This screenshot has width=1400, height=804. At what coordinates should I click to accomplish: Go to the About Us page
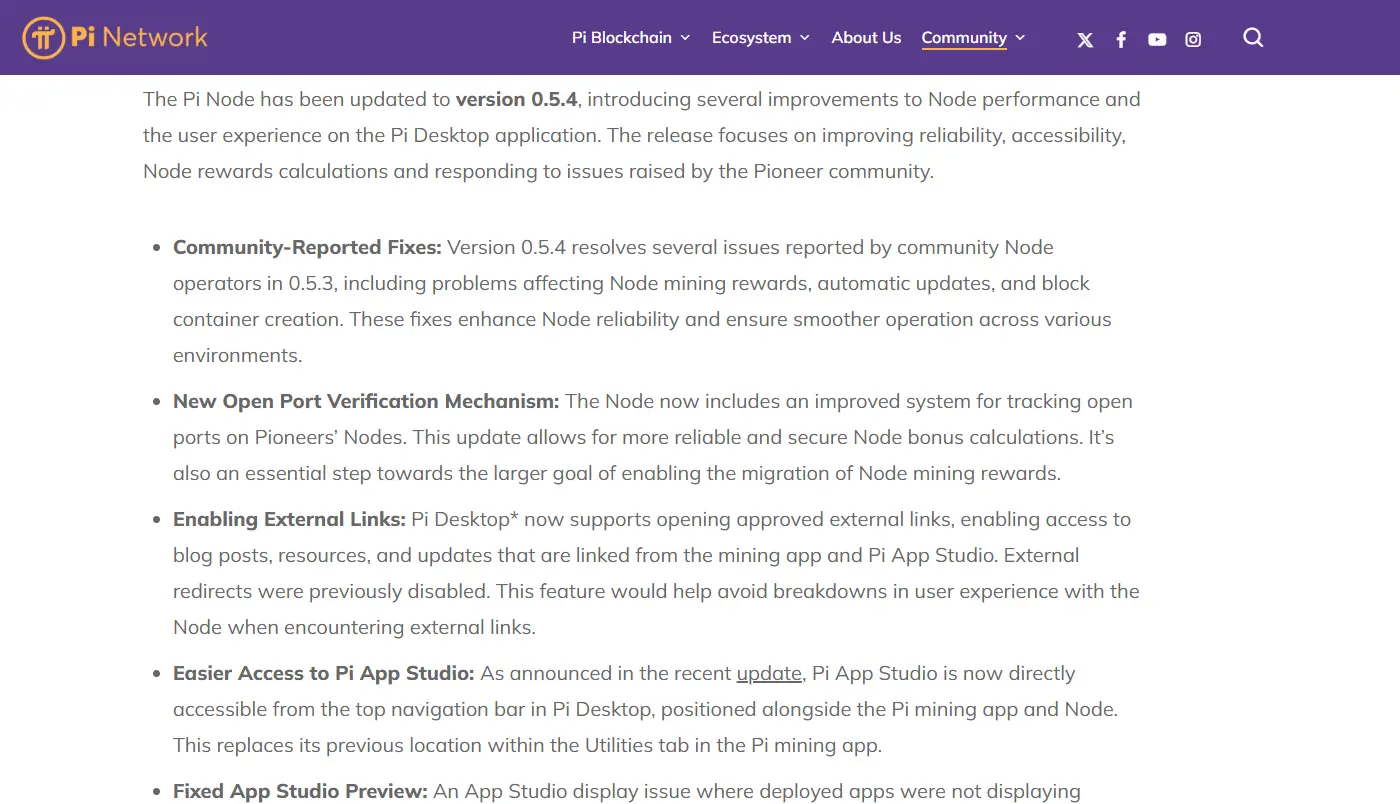pos(866,38)
